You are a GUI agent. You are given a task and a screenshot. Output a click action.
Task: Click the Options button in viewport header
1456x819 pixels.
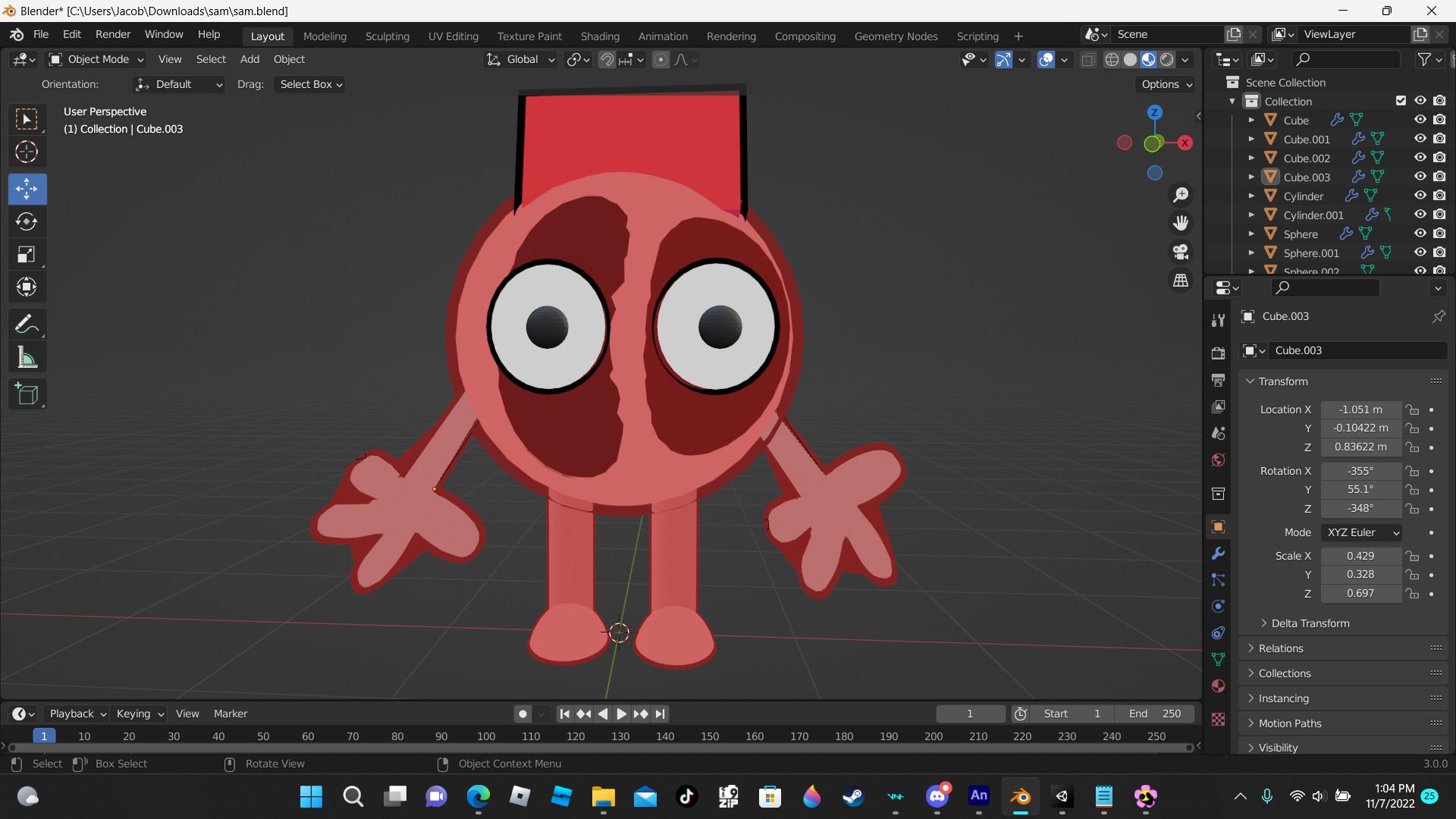coord(1166,84)
